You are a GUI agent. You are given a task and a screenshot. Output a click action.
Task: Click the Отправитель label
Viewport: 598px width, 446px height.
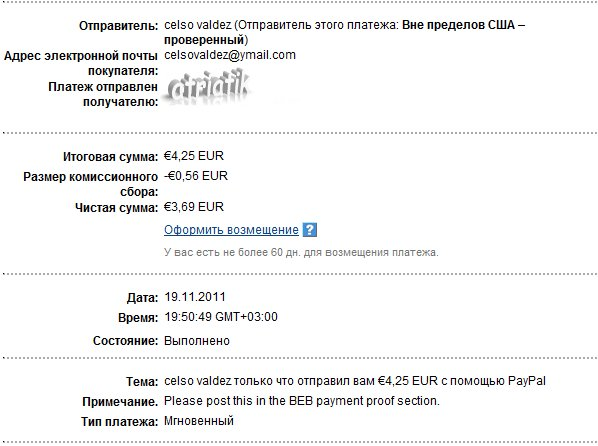click(119, 26)
